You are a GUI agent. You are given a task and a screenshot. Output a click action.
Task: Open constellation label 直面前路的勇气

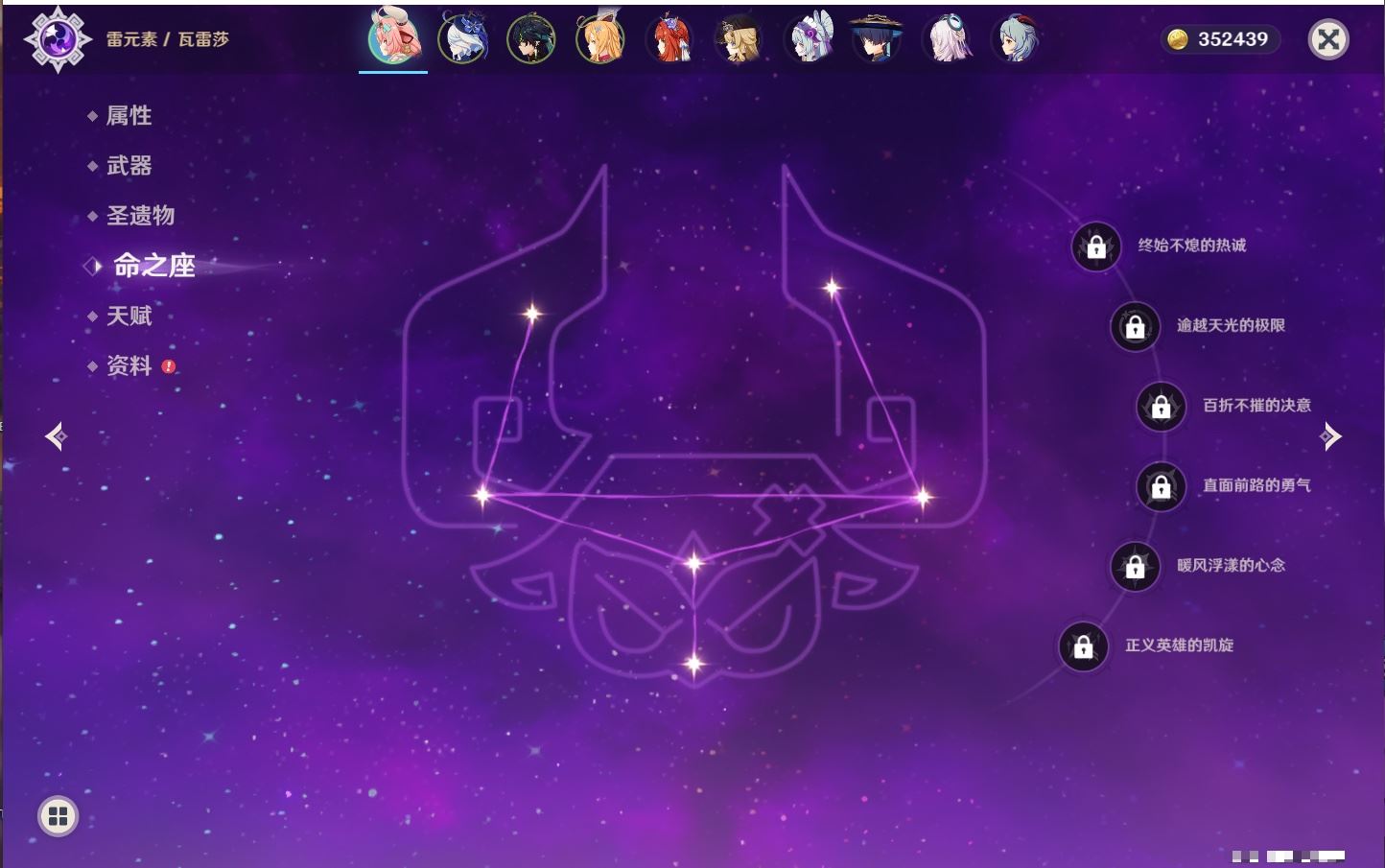[x=1256, y=485]
